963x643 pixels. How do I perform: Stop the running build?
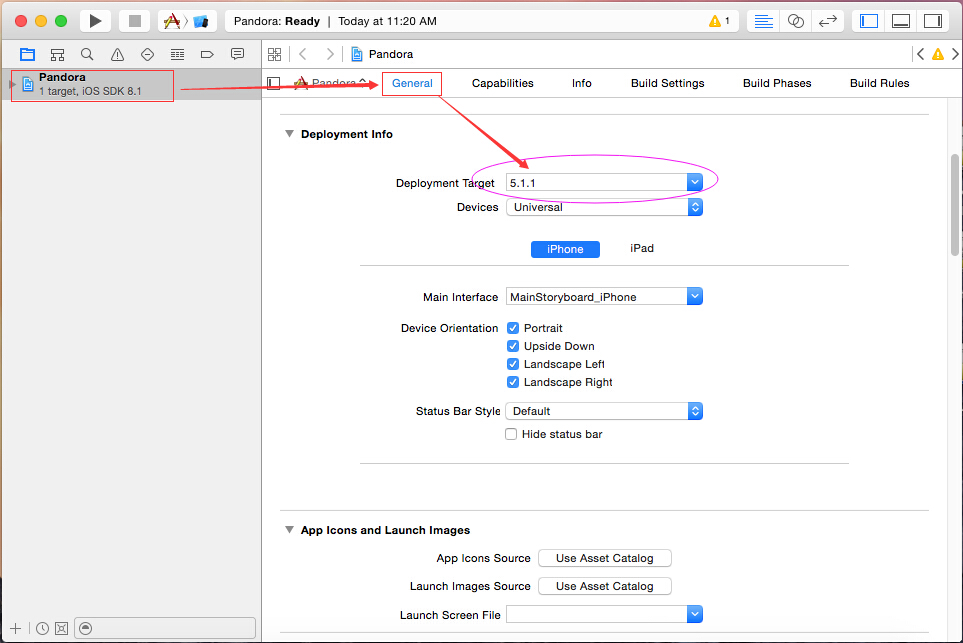click(x=135, y=21)
